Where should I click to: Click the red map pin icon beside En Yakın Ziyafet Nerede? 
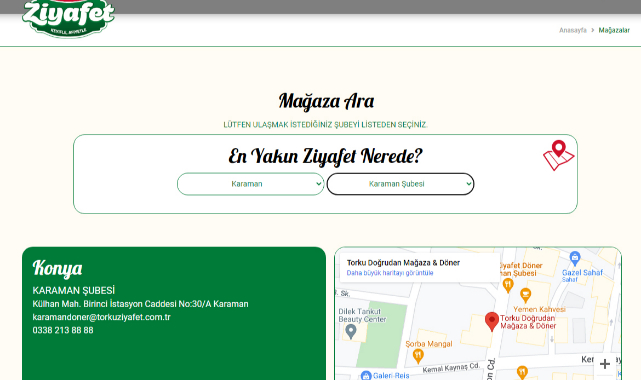click(558, 155)
